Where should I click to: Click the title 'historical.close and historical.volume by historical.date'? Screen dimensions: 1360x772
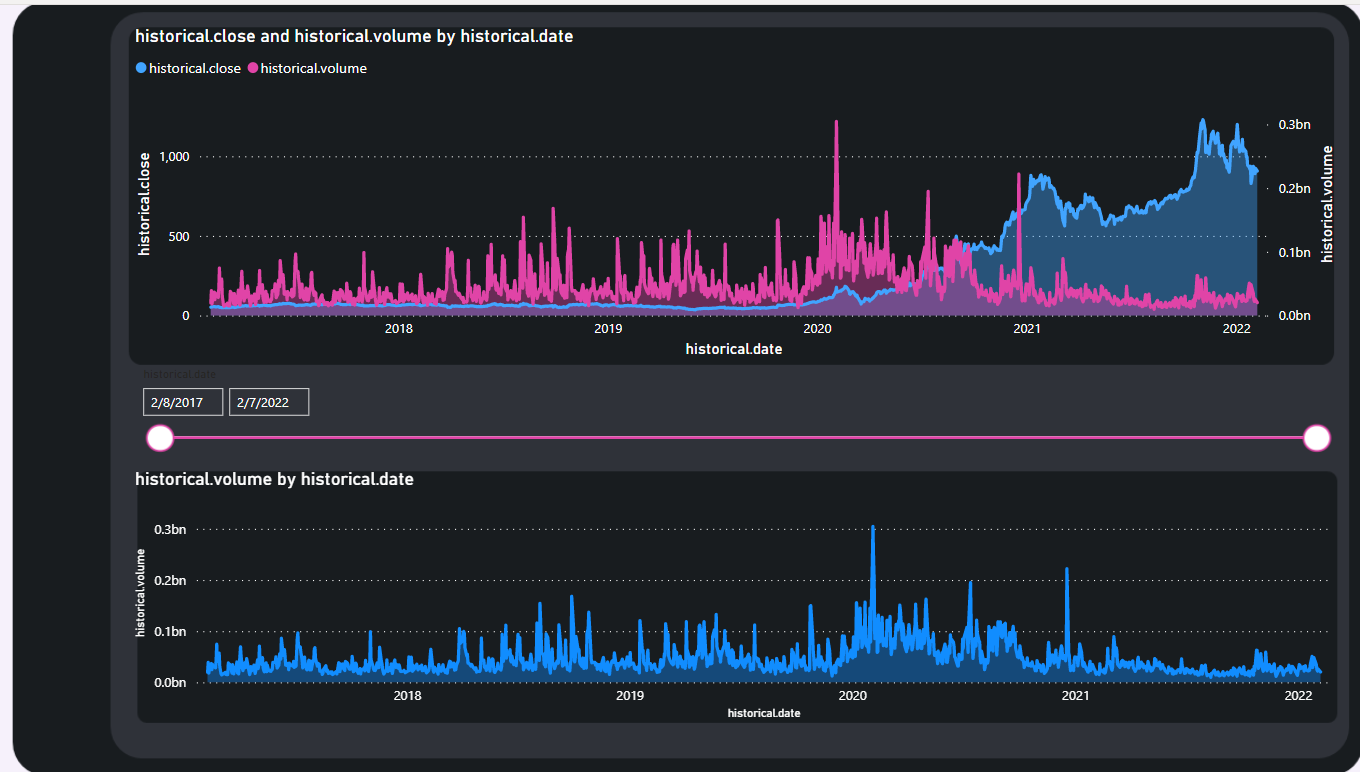tap(354, 36)
